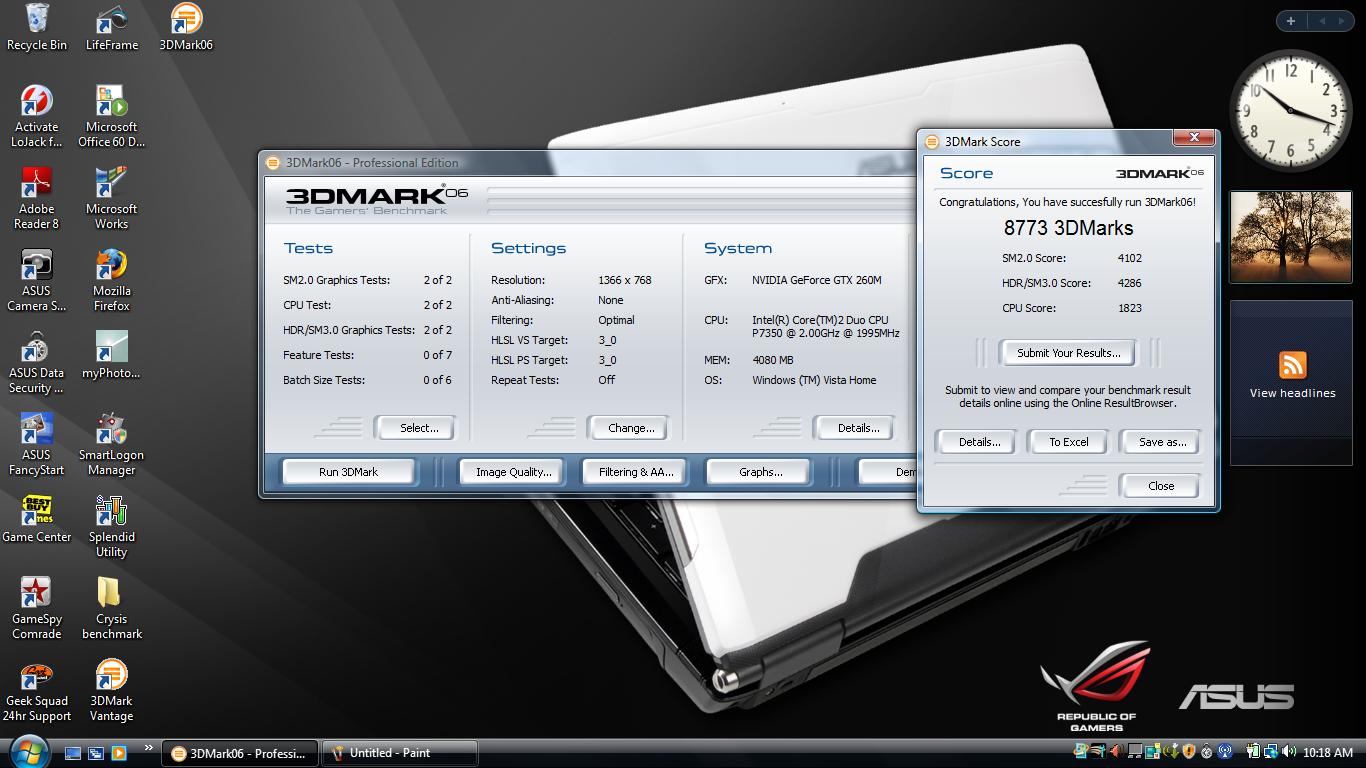Select the Crysis benchmark folder
Image resolution: width=1366 pixels, height=768 pixels.
coord(112,608)
